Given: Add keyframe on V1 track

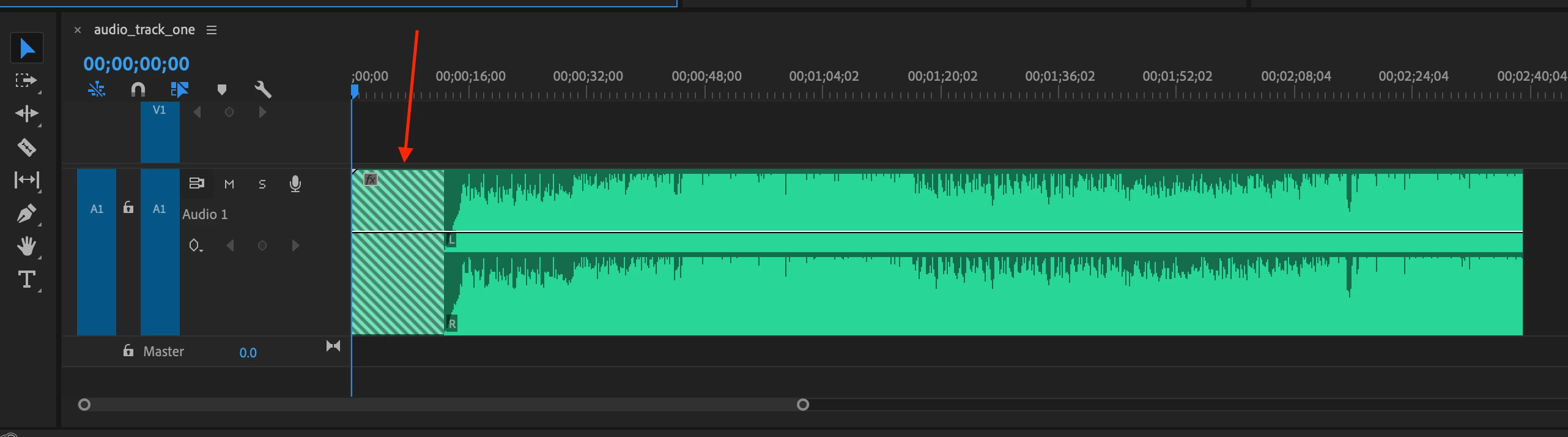Looking at the screenshot, I should click(x=229, y=112).
